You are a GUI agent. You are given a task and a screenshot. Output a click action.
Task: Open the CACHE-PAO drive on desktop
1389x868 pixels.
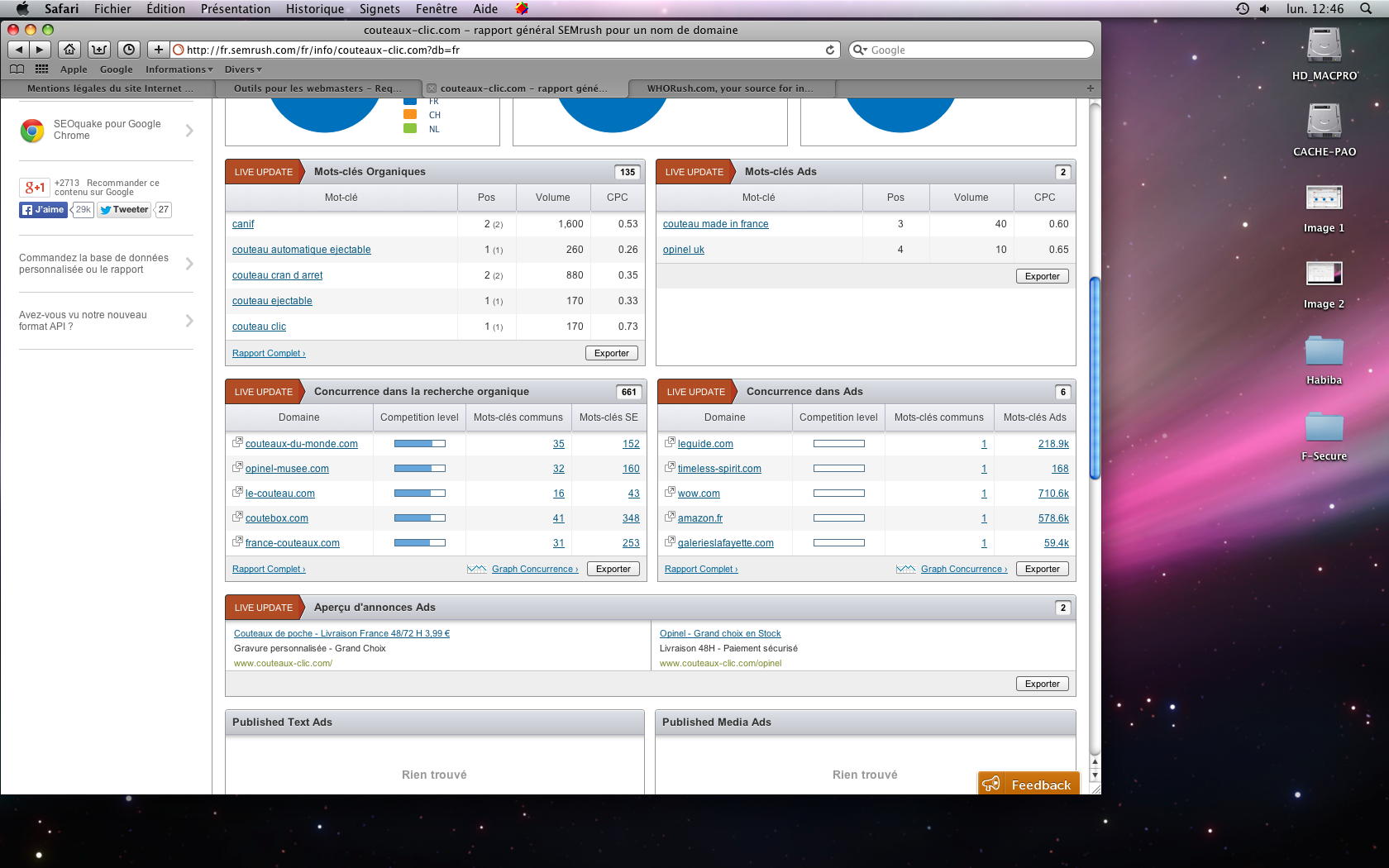click(1325, 122)
